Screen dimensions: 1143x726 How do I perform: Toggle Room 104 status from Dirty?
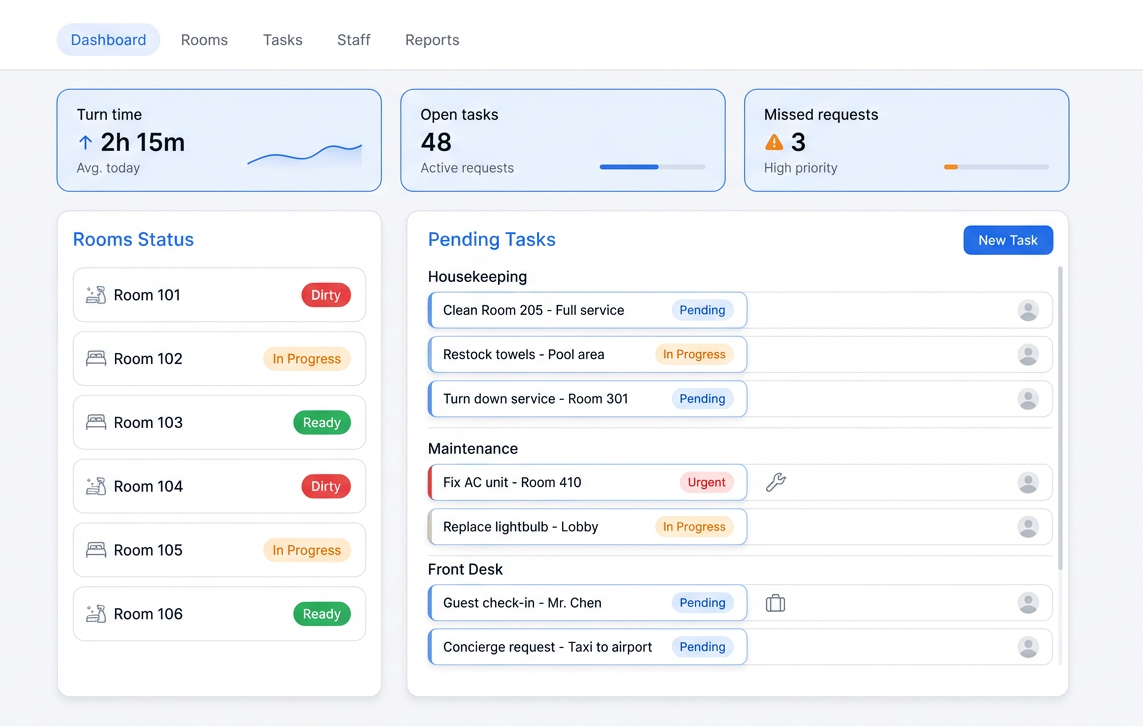click(x=325, y=486)
